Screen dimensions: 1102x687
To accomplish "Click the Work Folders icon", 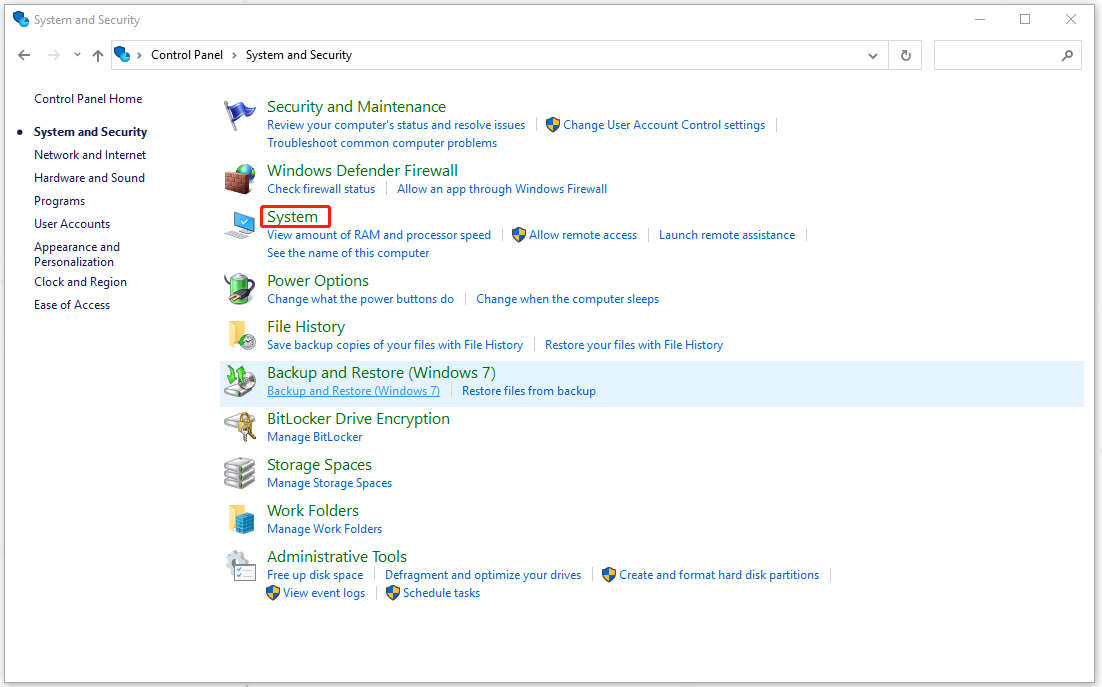I will coord(241,519).
